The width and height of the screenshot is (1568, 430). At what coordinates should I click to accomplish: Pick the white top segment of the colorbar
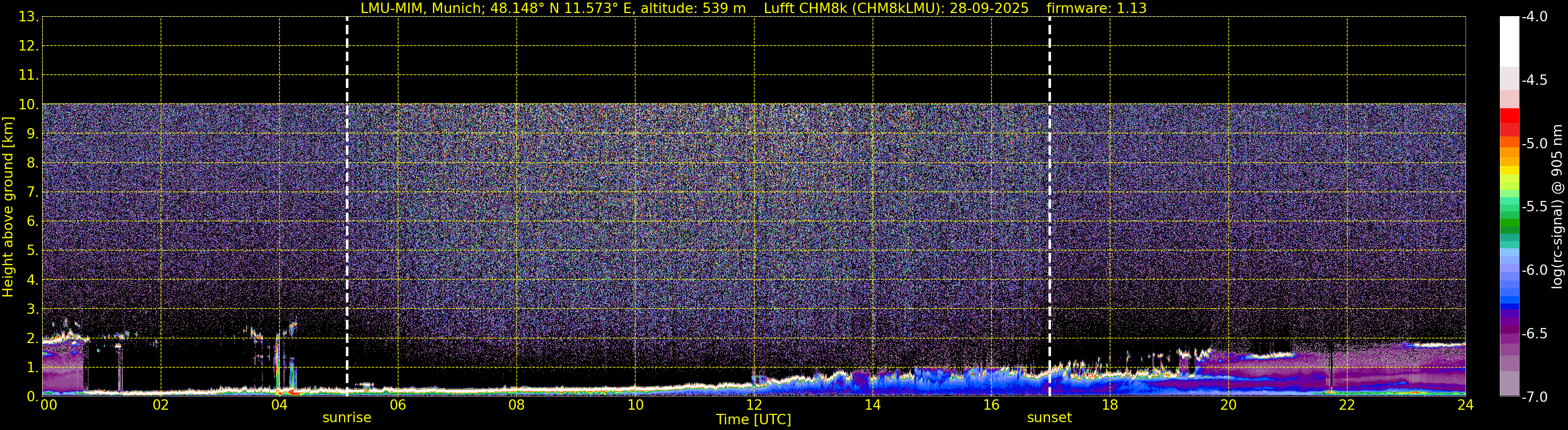[x=1509, y=42]
